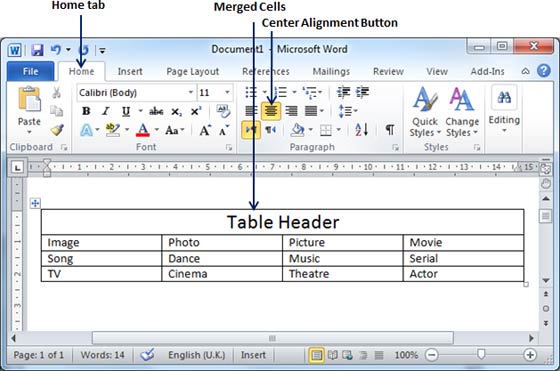Toggle Underline formatting
This screenshot has height=371, width=560.
(126, 112)
